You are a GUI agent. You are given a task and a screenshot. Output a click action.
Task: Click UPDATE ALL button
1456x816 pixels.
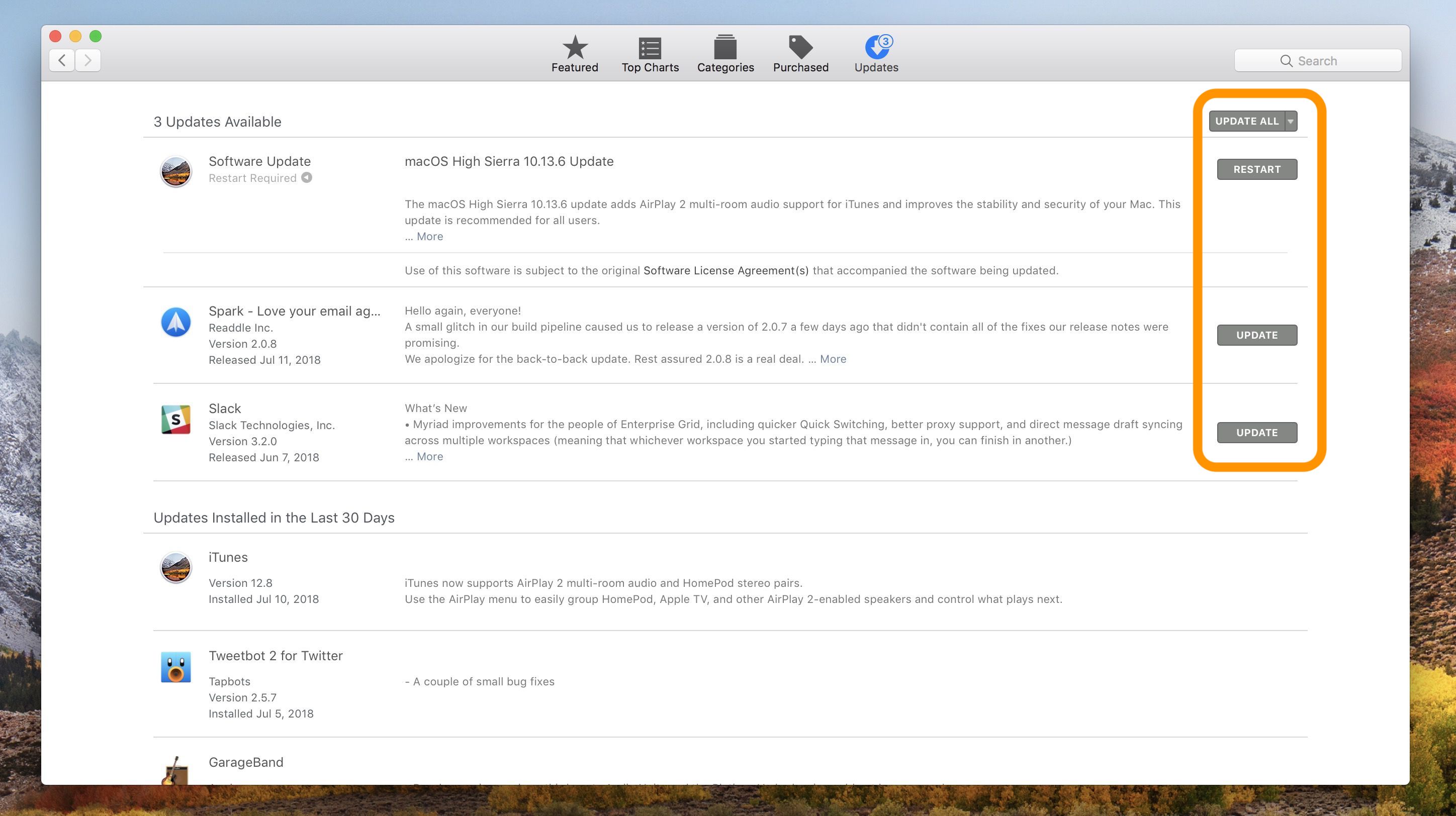point(1247,121)
